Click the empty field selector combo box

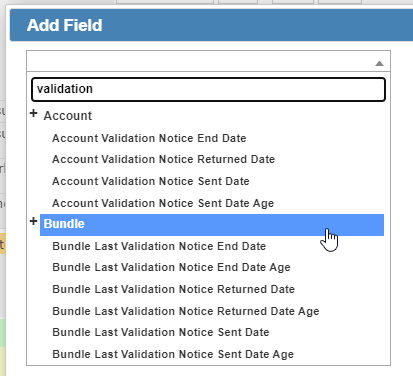coord(208,61)
